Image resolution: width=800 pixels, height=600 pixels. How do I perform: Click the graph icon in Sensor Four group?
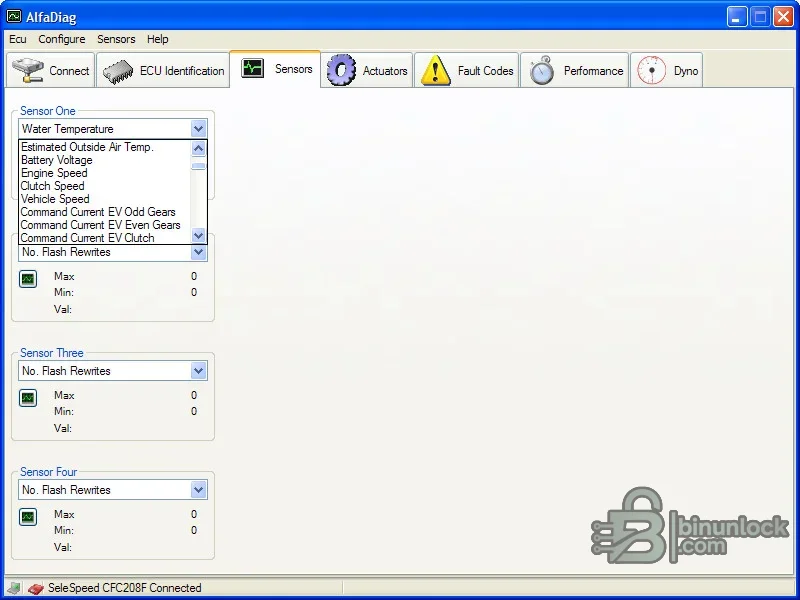tap(28, 517)
